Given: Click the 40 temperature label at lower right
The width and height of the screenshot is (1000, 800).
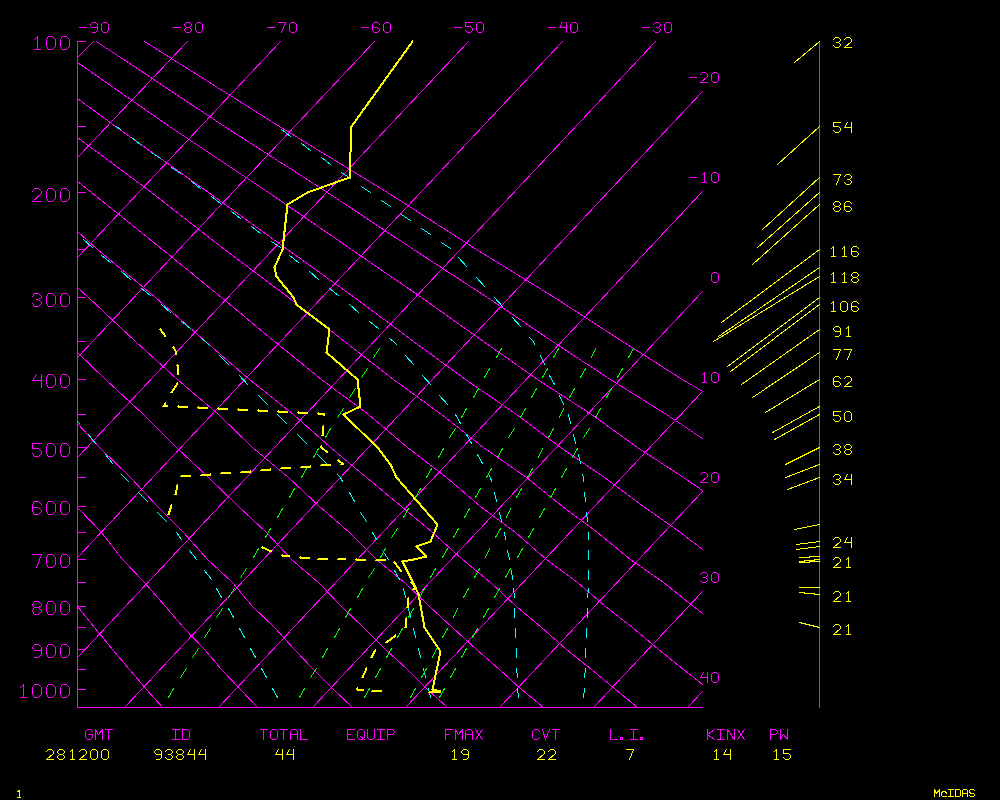Looking at the screenshot, I should click(709, 678).
